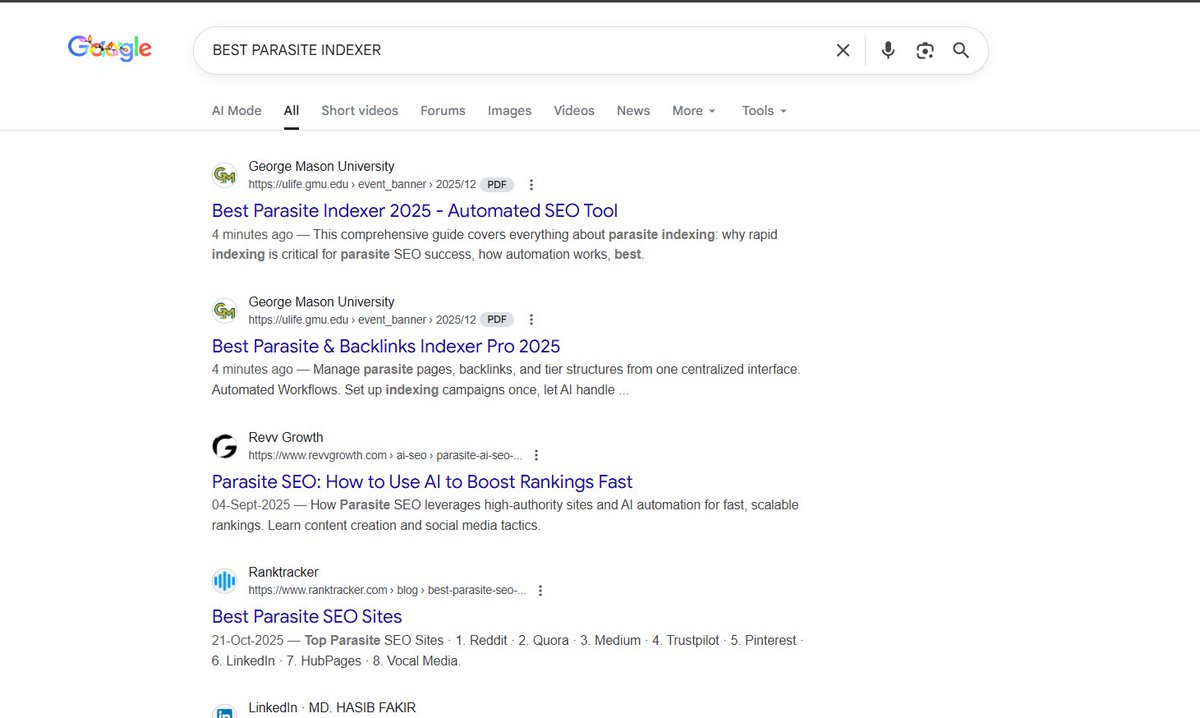Click the revvgrowth.com URL breadcrumb
Image resolution: width=1200 pixels, height=718 pixels.
[385, 455]
